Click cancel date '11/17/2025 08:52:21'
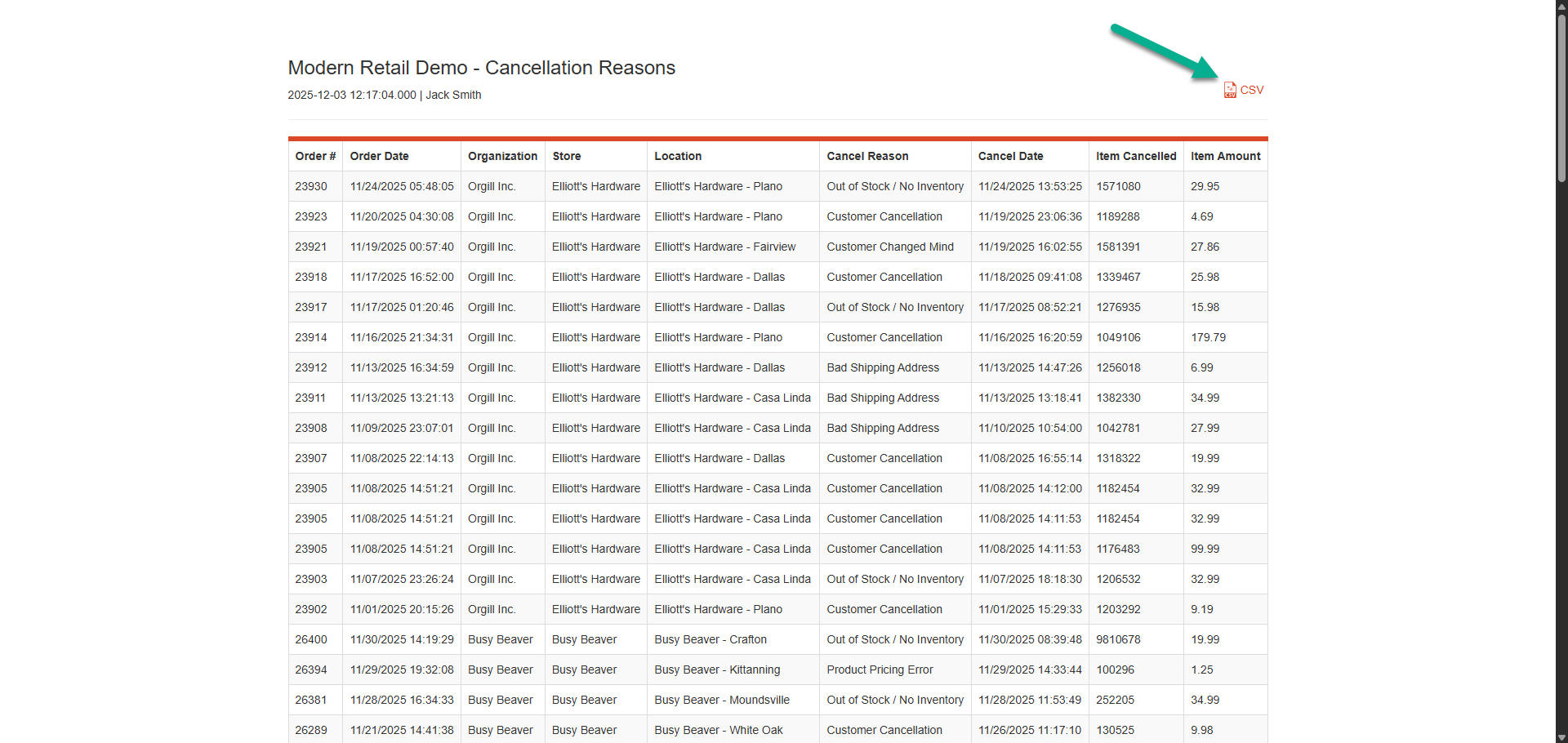Screen dimensions: 1568x743 coord(1030,307)
